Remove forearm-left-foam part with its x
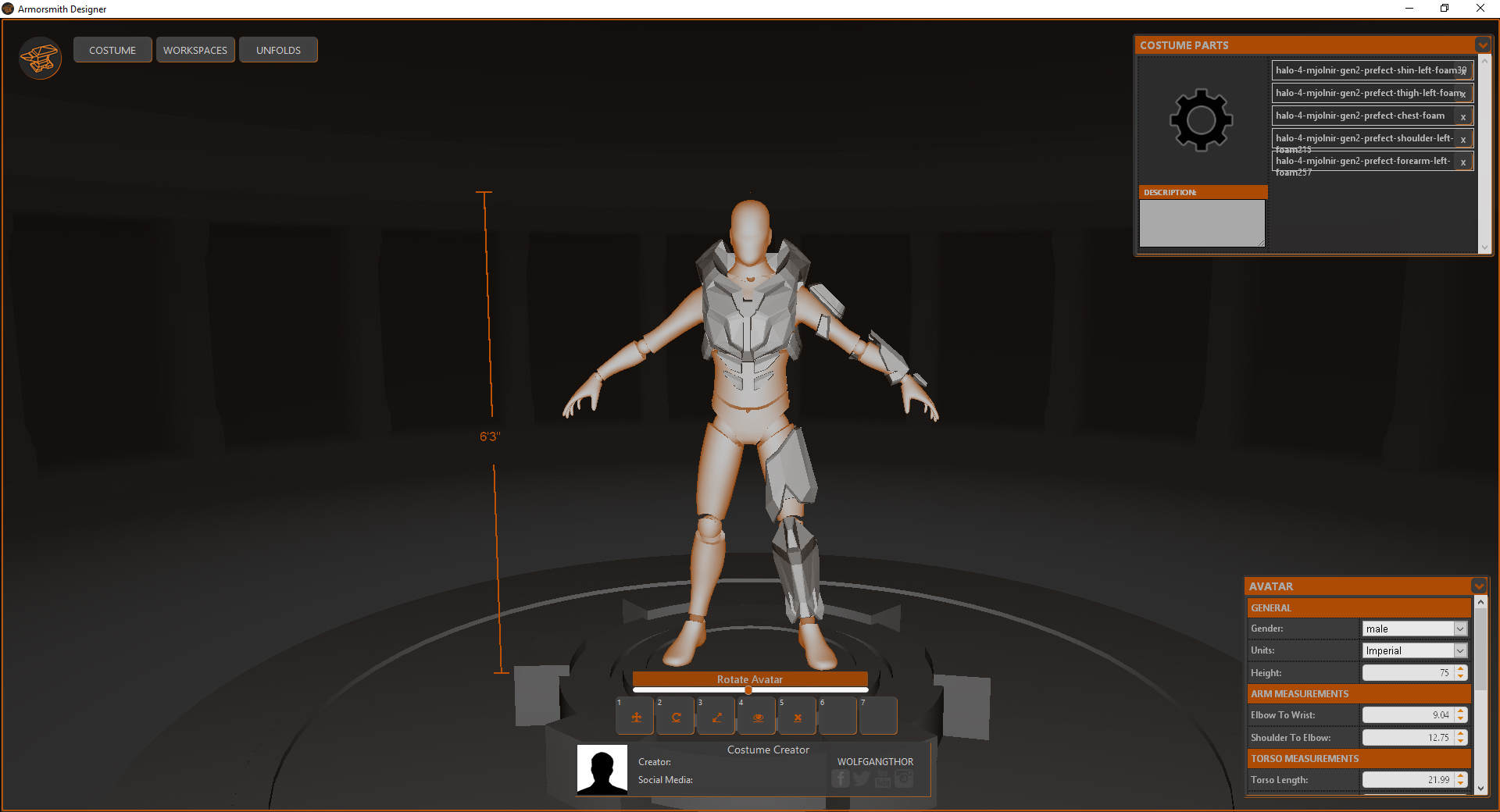 1463,162
